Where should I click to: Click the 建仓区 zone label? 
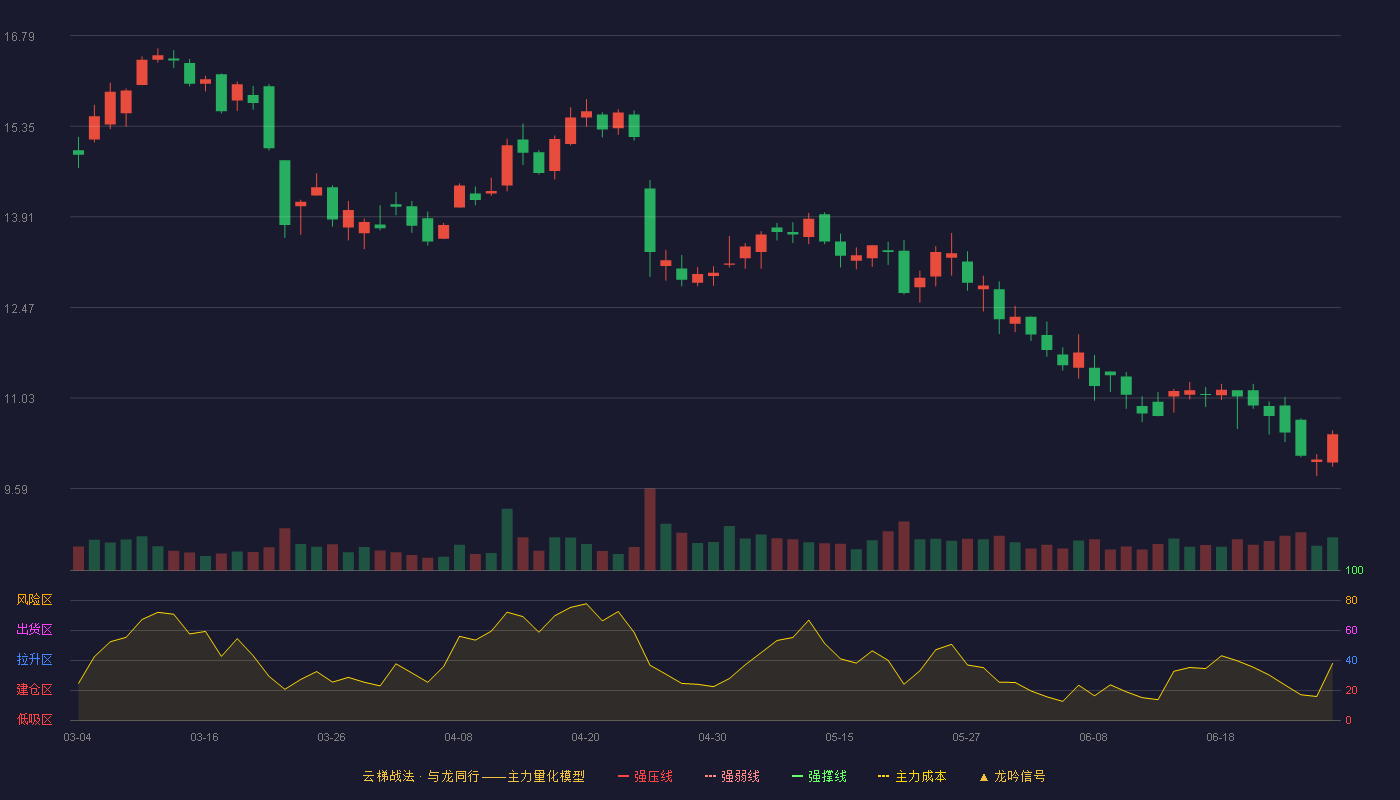click(x=34, y=690)
